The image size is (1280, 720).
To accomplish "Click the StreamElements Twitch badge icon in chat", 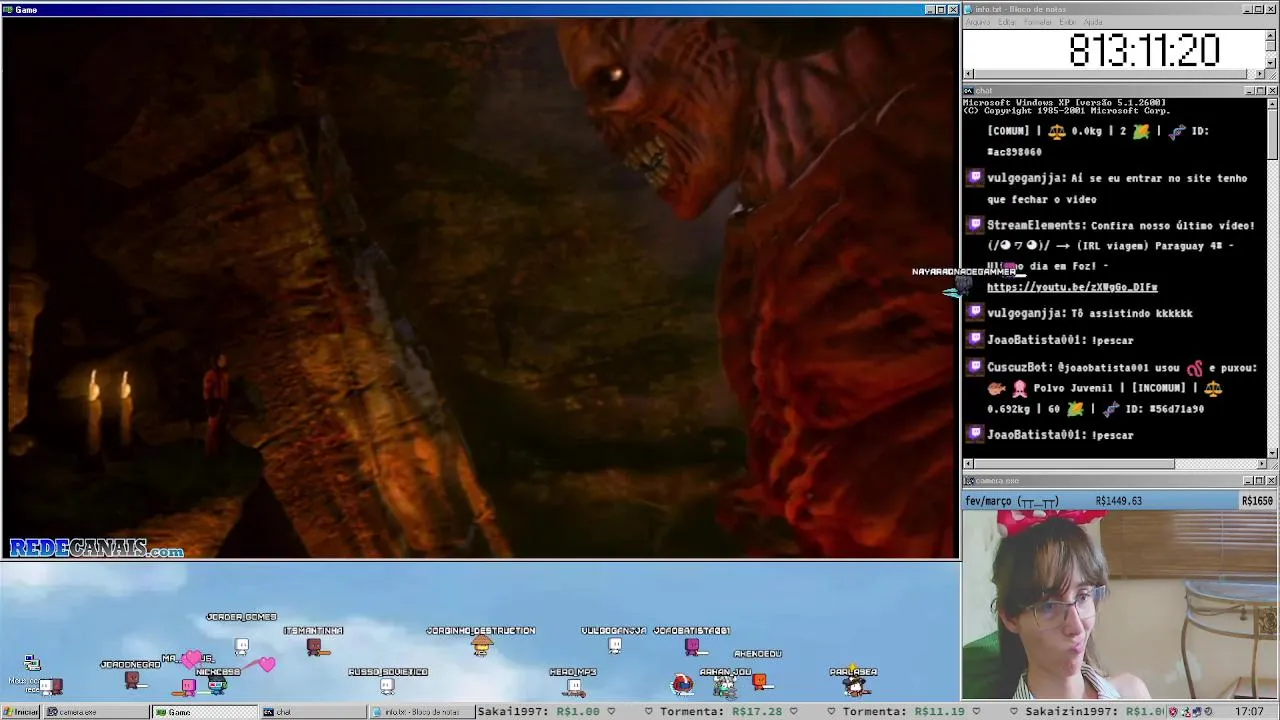I will 975,225.
